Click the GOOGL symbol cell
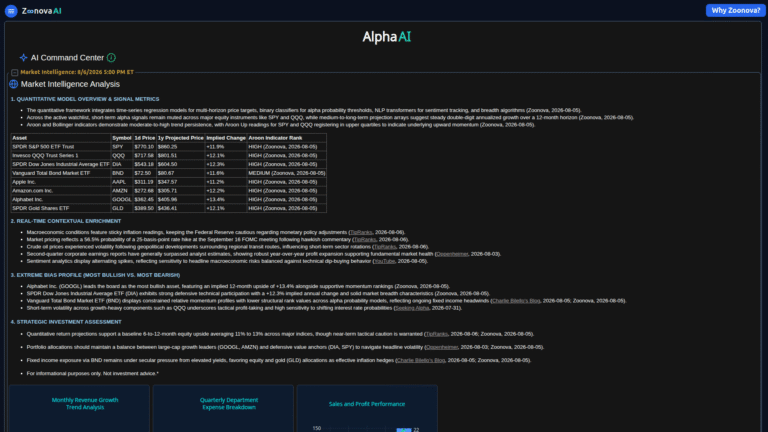This screenshot has height=432, width=768. click(x=121, y=200)
